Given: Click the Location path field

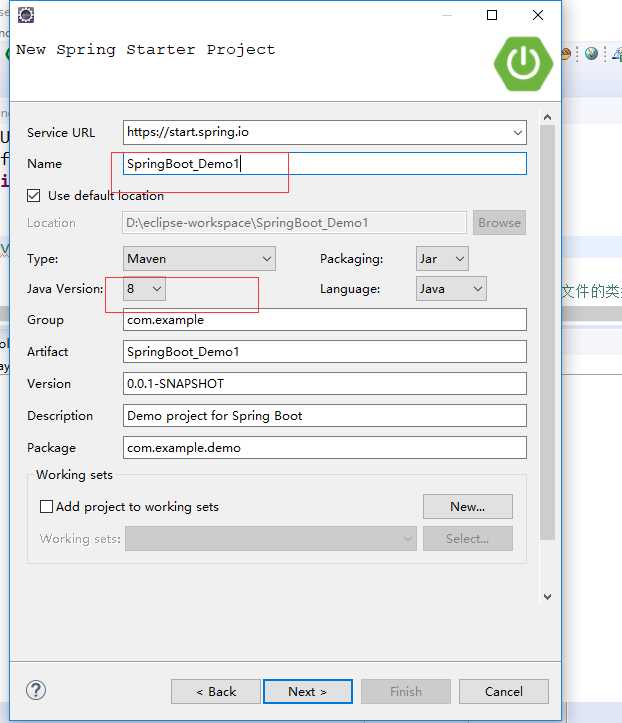Looking at the screenshot, I should pos(295,223).
